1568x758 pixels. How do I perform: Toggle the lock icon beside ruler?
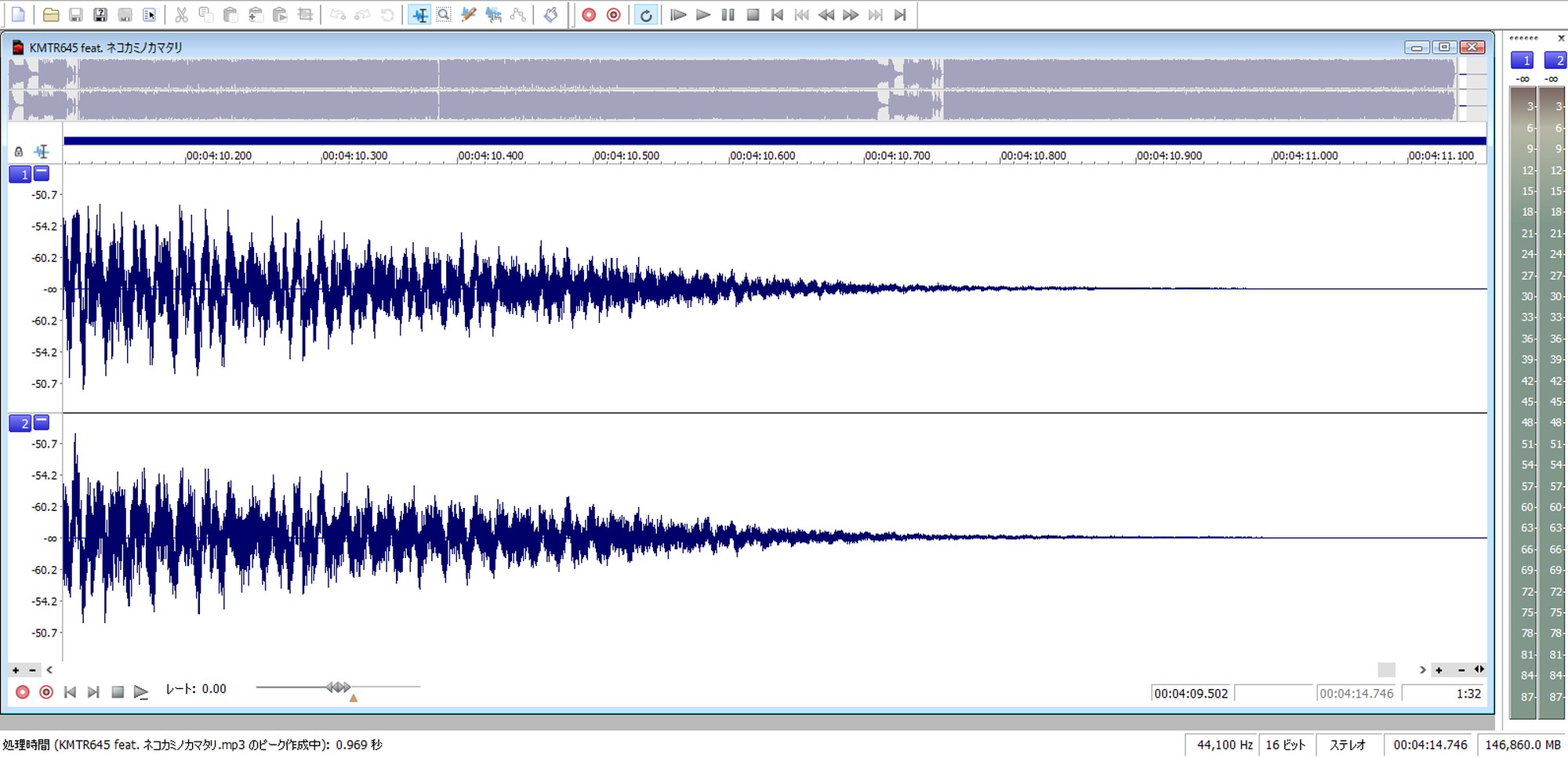click(19, 152)
